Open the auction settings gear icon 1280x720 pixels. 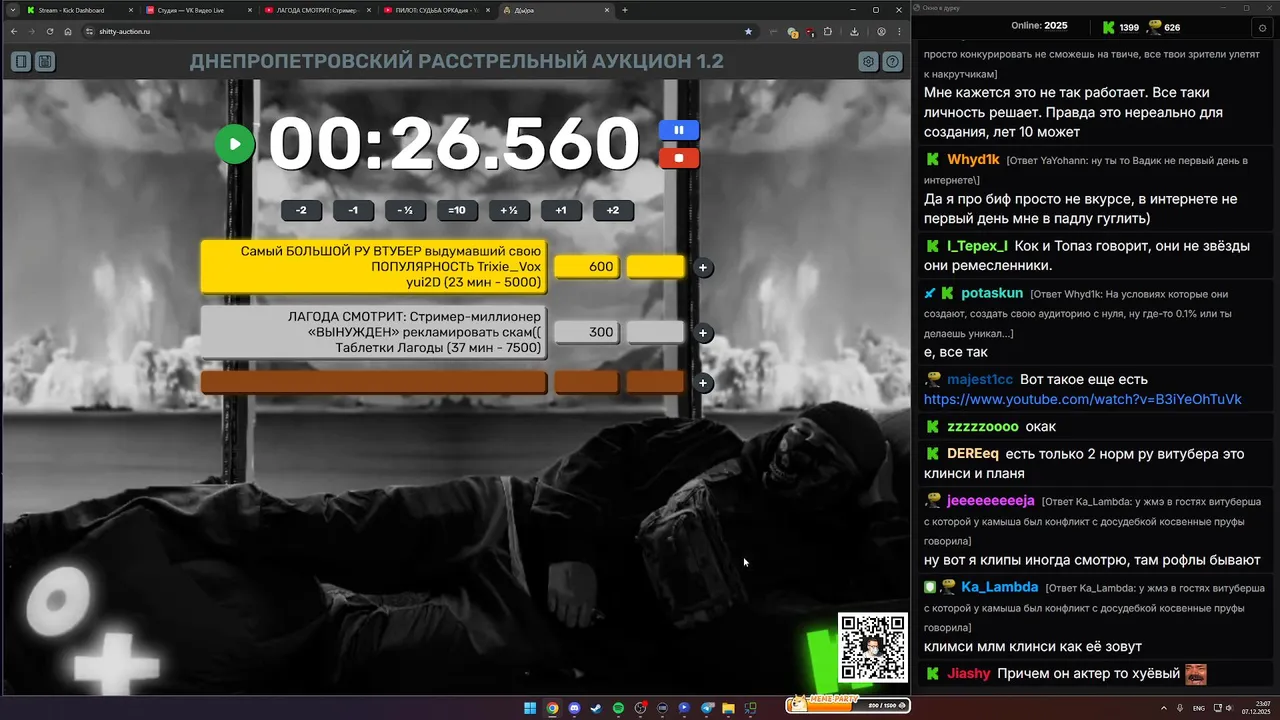(868, 62)
